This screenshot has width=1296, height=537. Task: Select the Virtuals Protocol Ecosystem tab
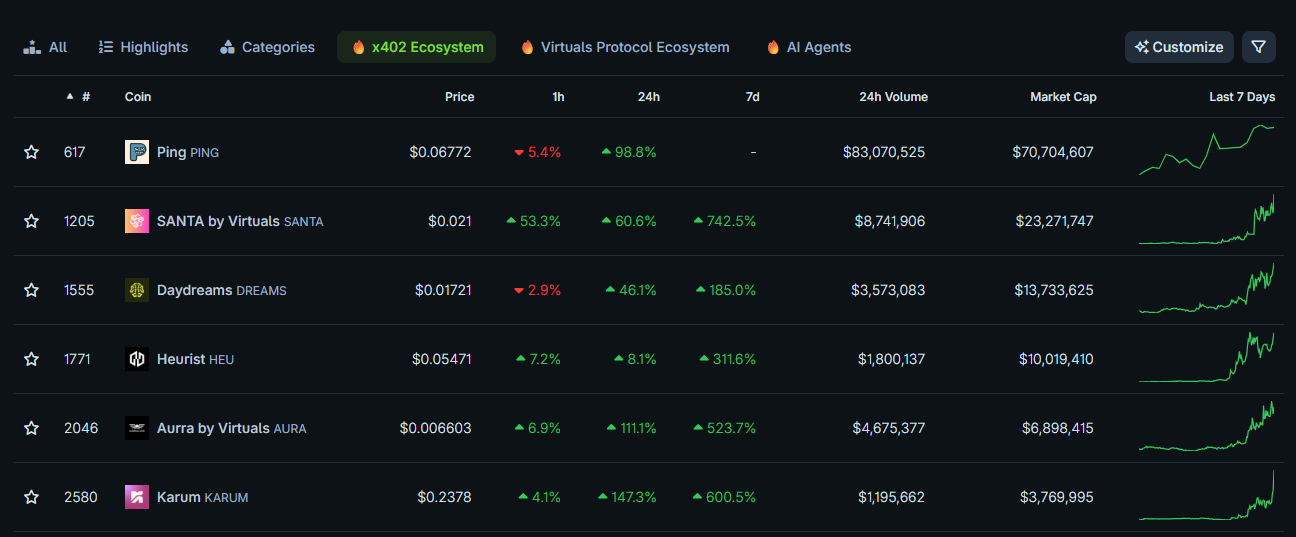(625, 47)
